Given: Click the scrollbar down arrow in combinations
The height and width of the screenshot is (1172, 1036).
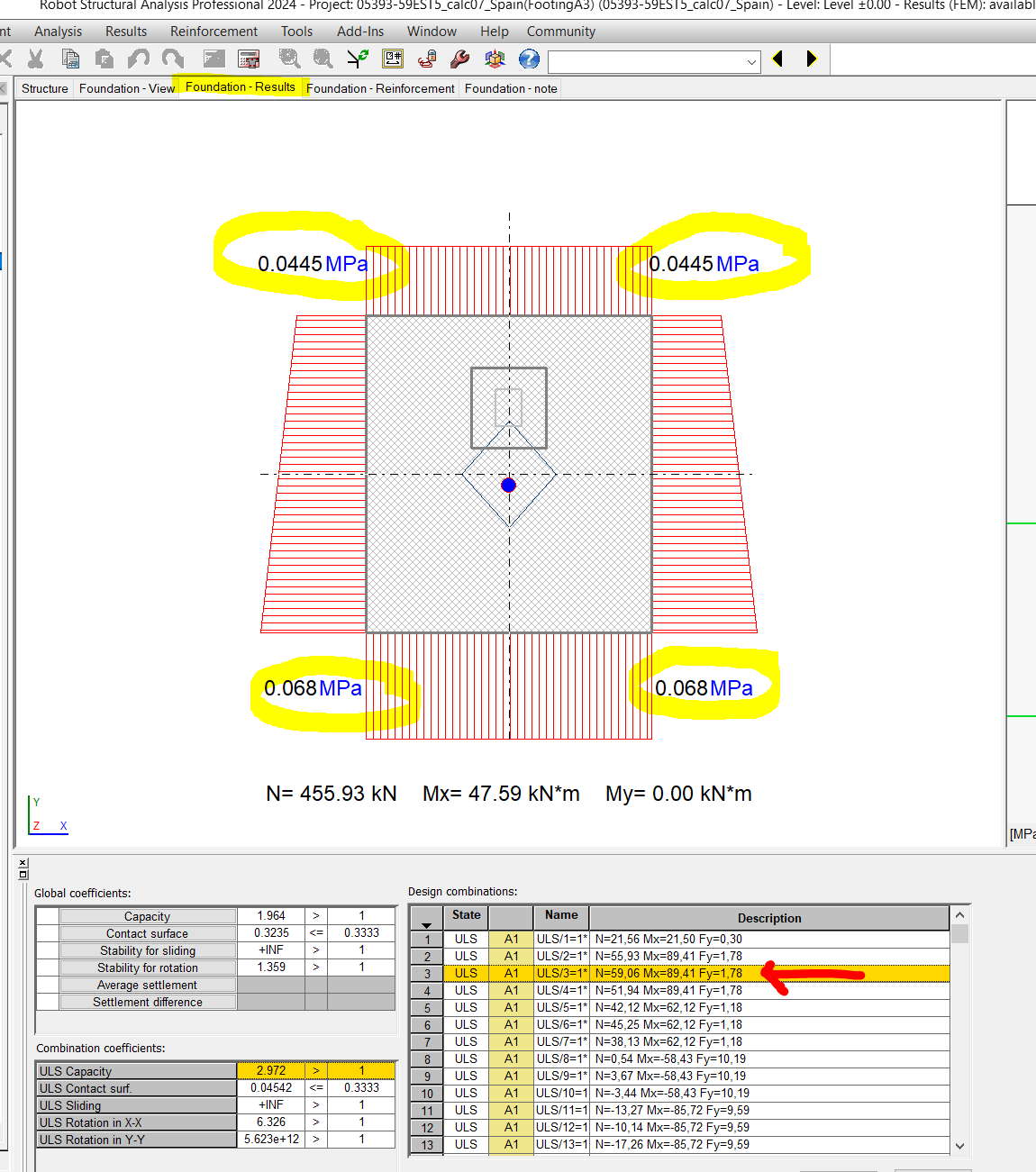Looking at the screenshot, I should [959, 1146].
